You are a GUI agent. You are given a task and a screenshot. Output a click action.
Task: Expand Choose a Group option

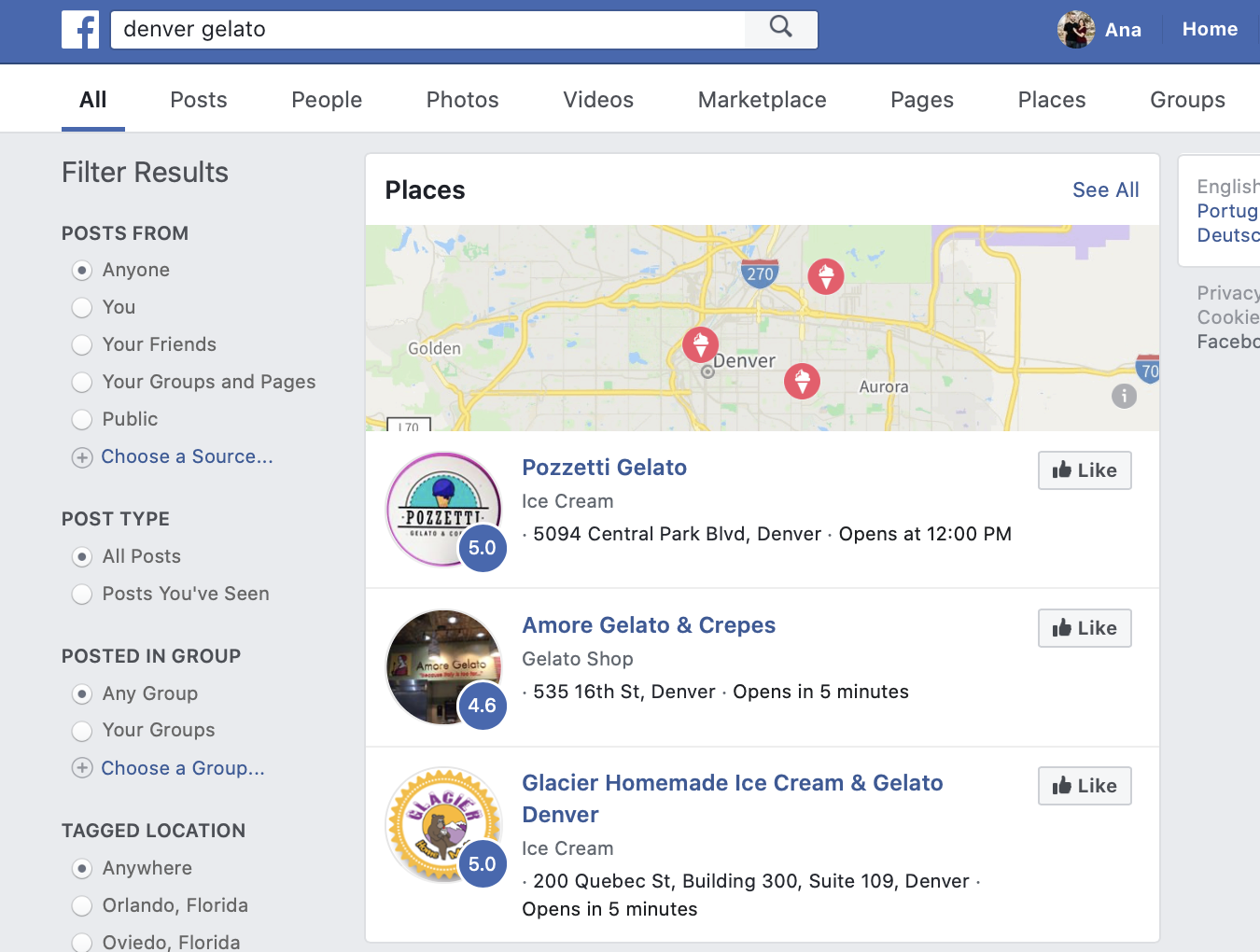click(x=183, y=768)
